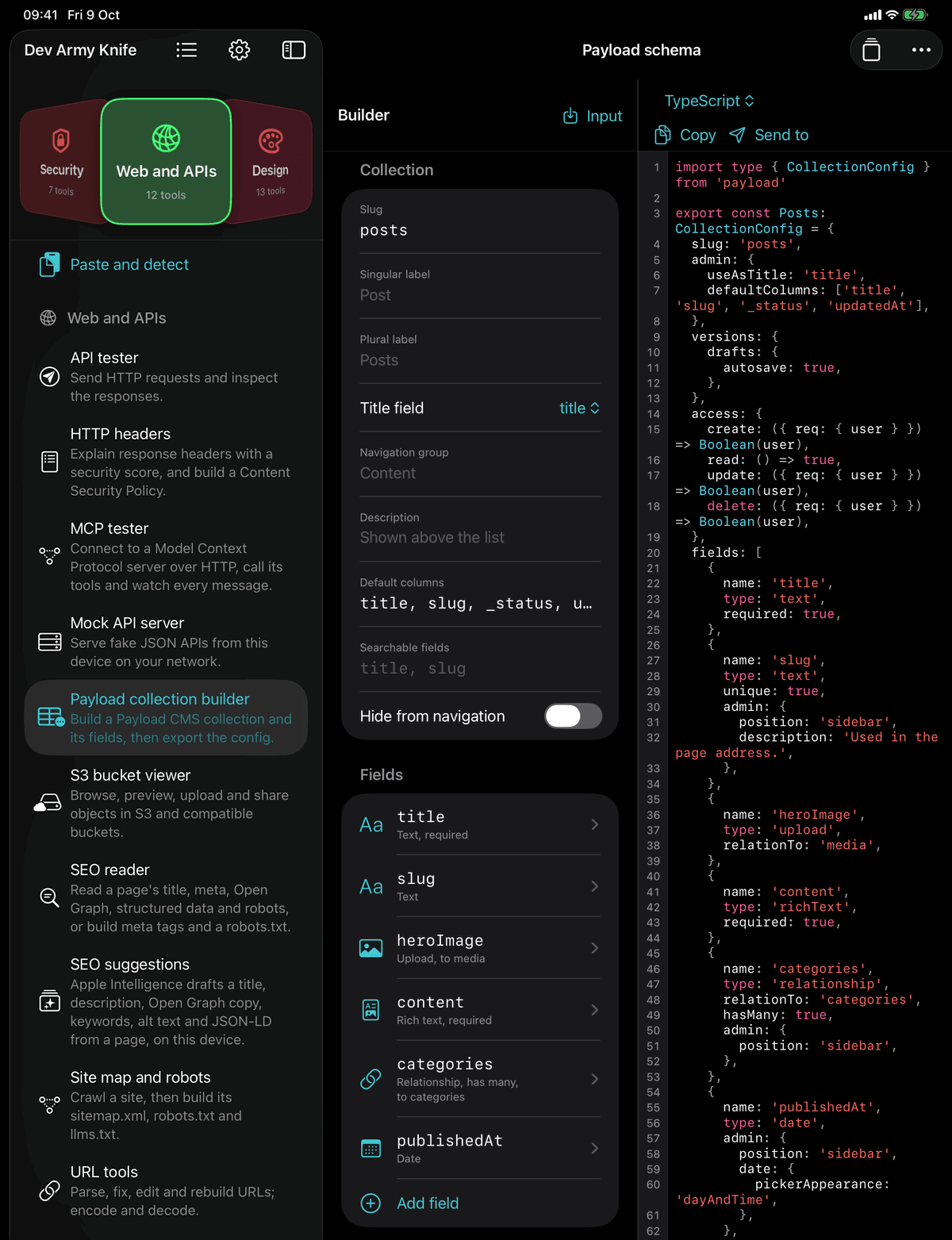Expand the heroImage field row chevron

click(x=595, y=948)
